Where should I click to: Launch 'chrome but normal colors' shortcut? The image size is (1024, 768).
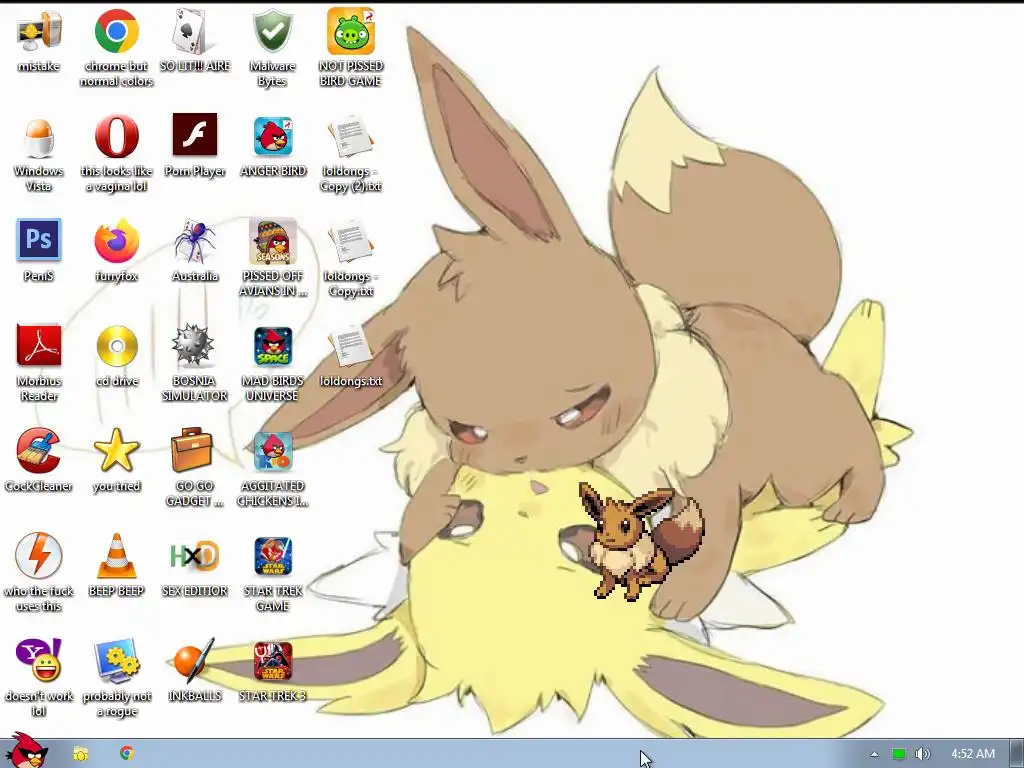[x=116, y=31]
